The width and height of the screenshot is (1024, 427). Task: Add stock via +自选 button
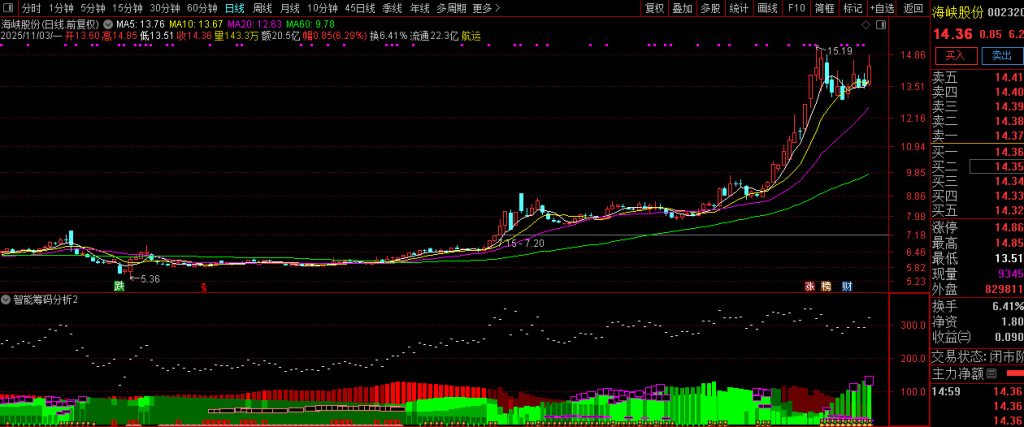(882, 8)
